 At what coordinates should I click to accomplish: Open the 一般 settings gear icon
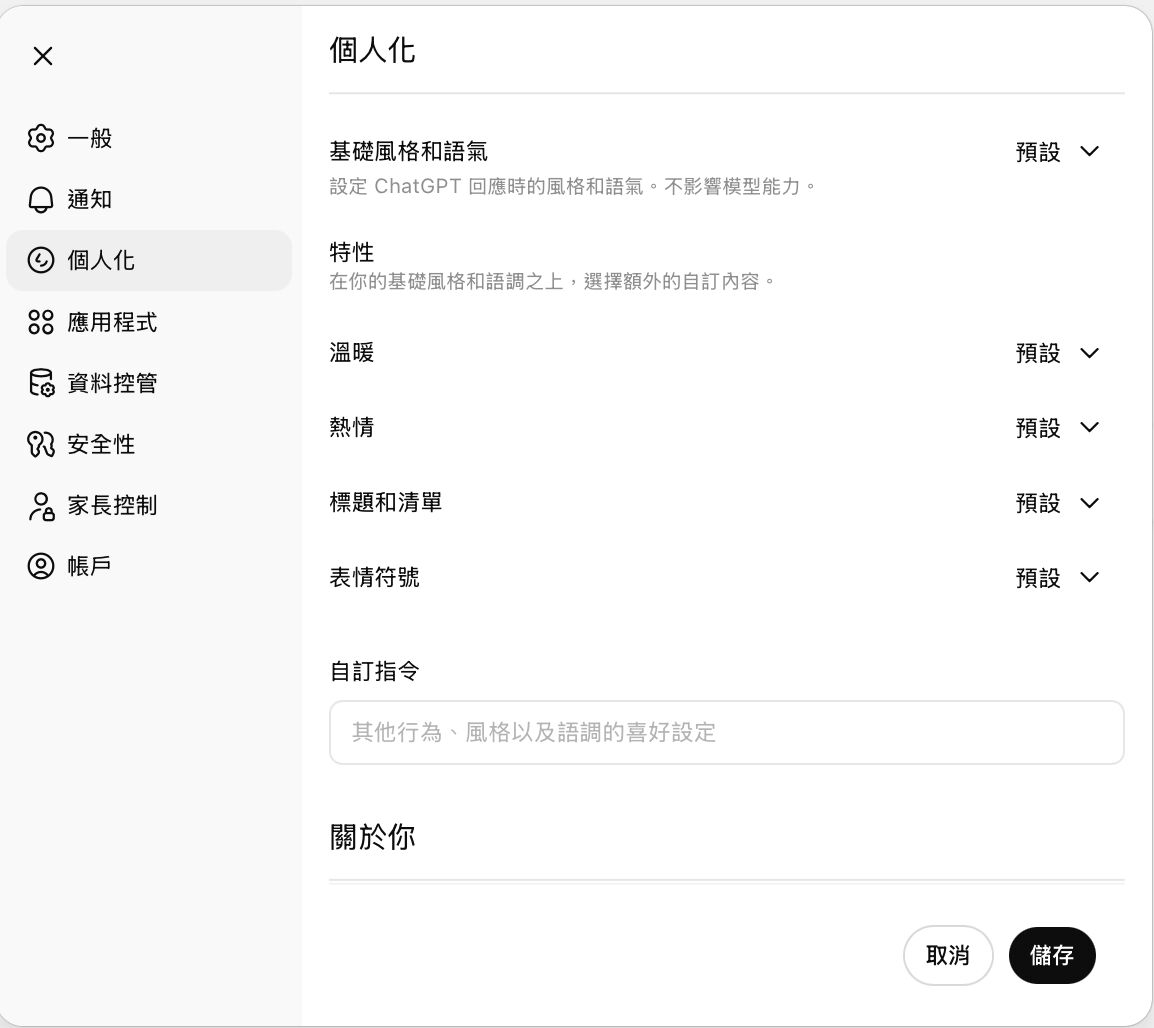(41, 138)
